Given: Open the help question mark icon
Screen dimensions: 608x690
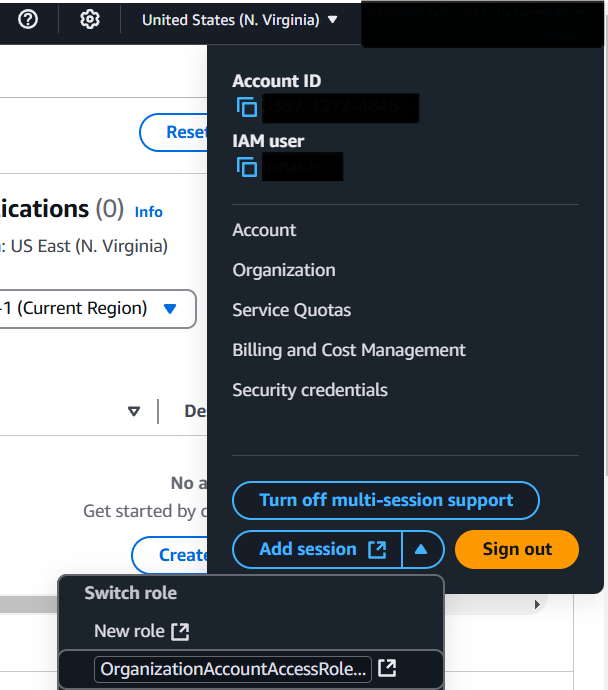Looking at the screenshot, I should 28,19.
